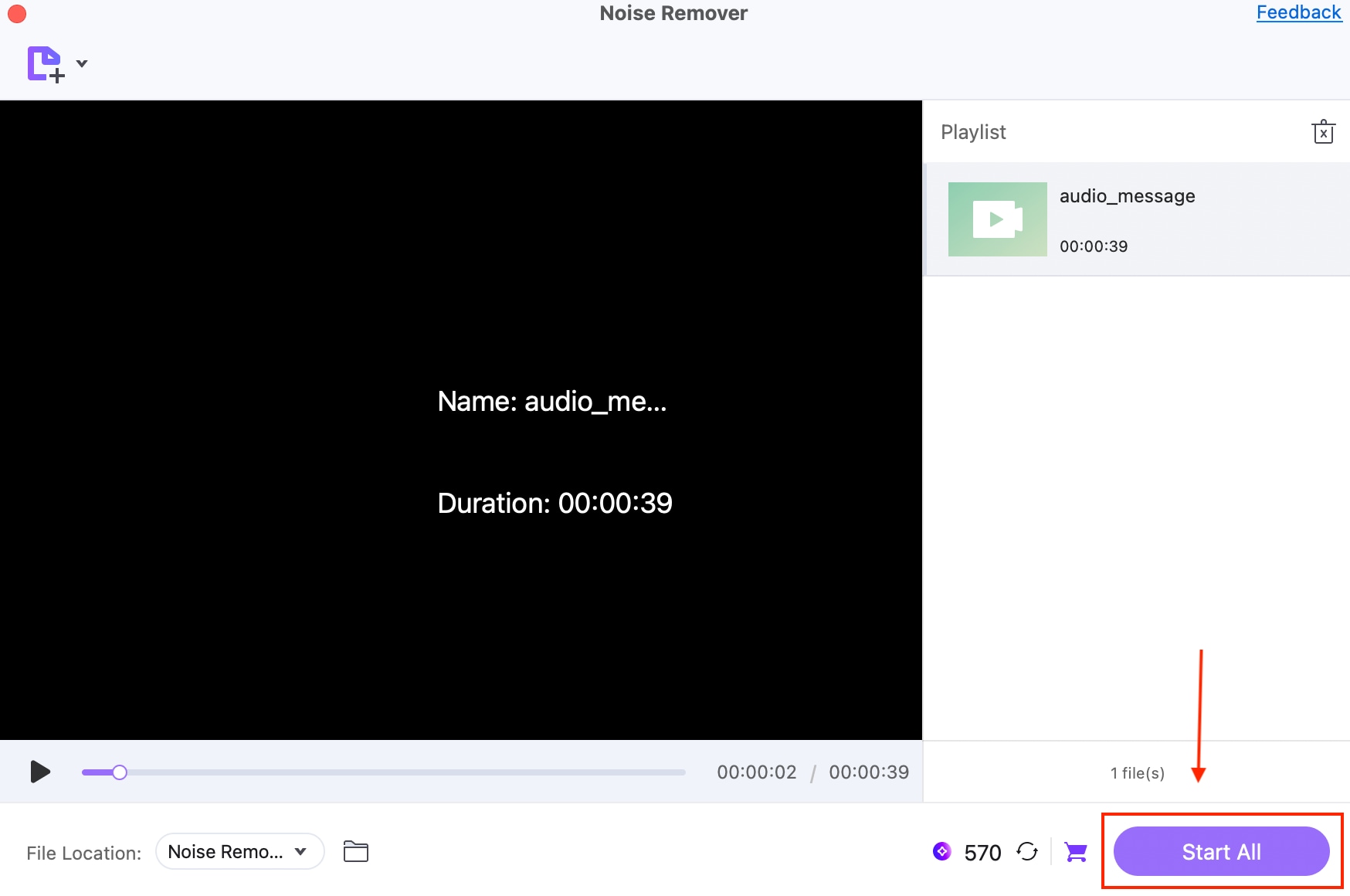Close the Noise Remover window
The width and height of the screenshot is (1350, 896).
click(x=17, y=14)
